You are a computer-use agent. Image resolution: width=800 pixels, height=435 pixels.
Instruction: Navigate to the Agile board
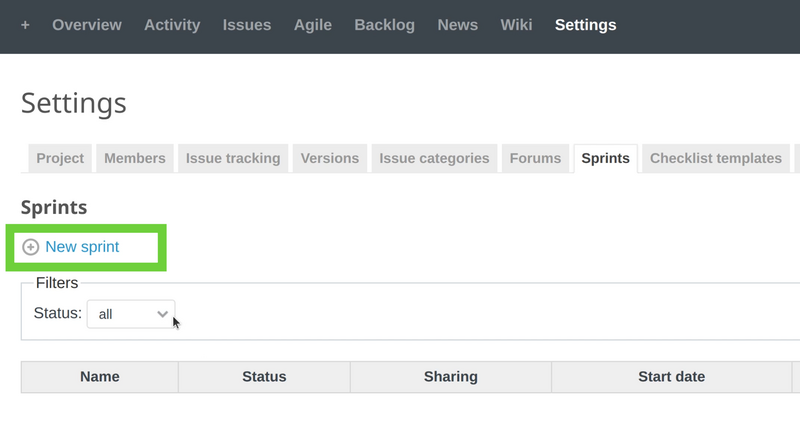click(313, 25)
